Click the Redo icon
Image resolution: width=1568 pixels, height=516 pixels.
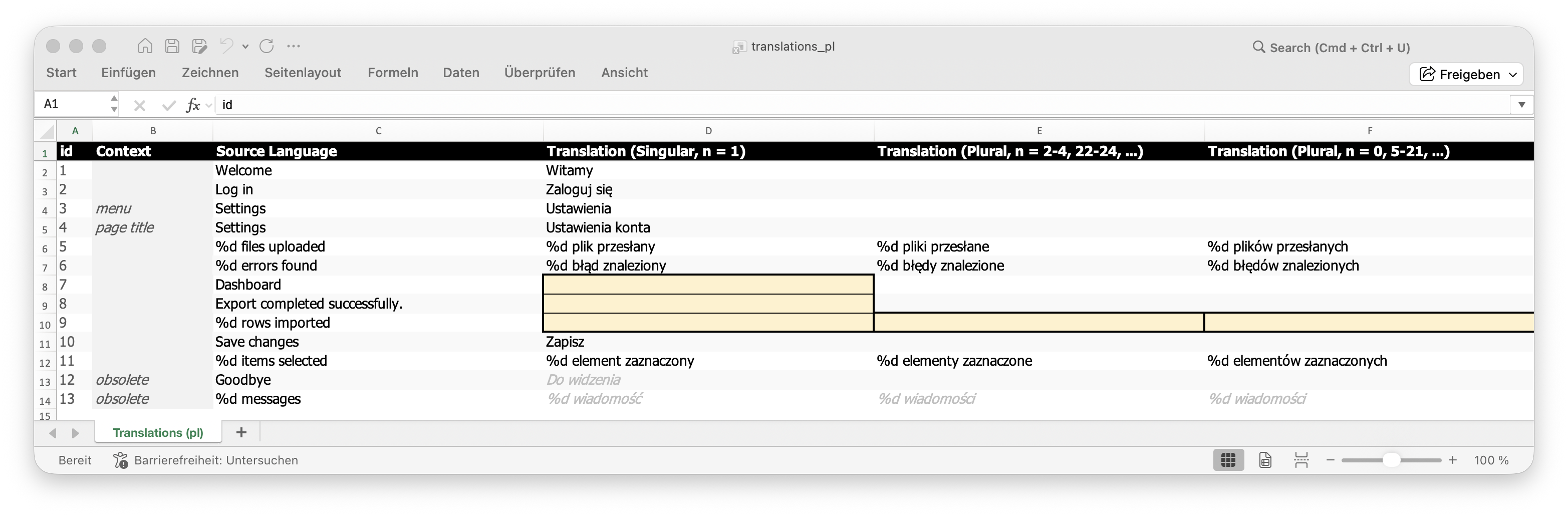(x=267, y=46)
